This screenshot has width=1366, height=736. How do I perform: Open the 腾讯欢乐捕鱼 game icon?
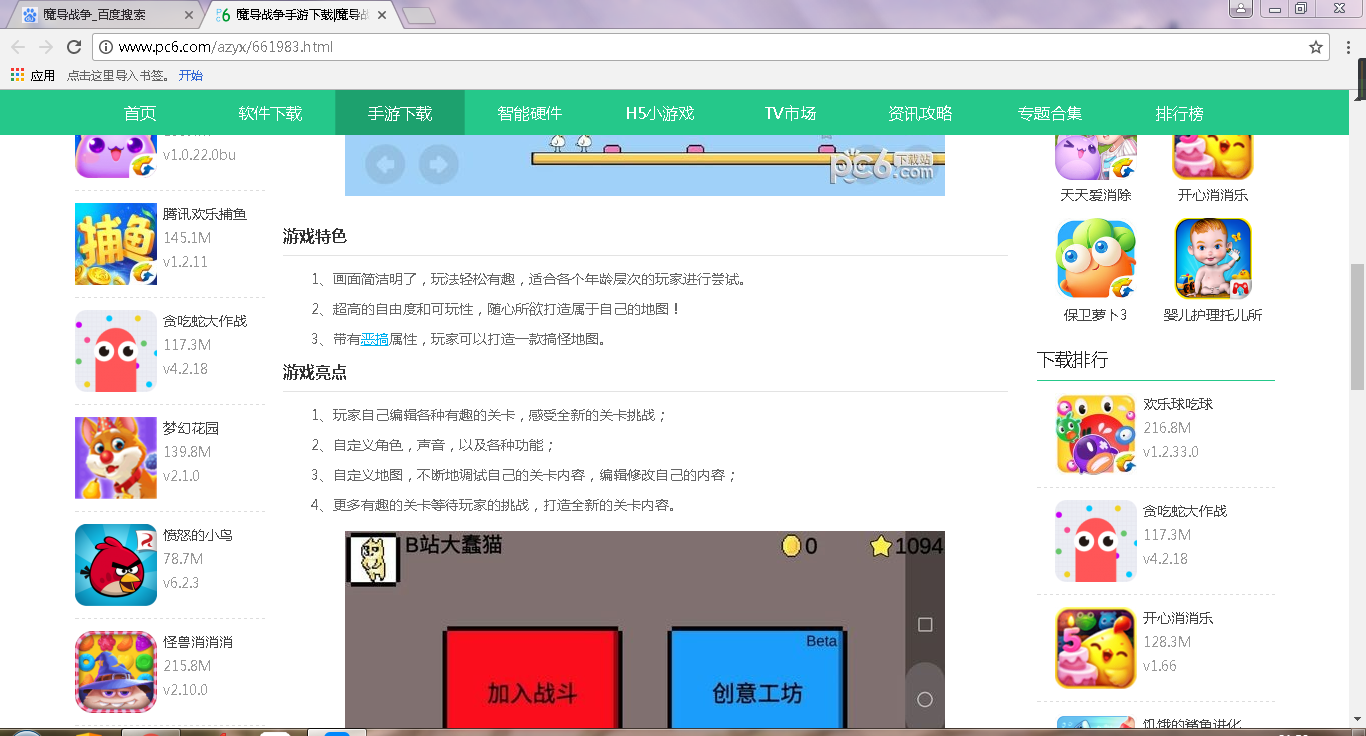[x=116, y=244]
